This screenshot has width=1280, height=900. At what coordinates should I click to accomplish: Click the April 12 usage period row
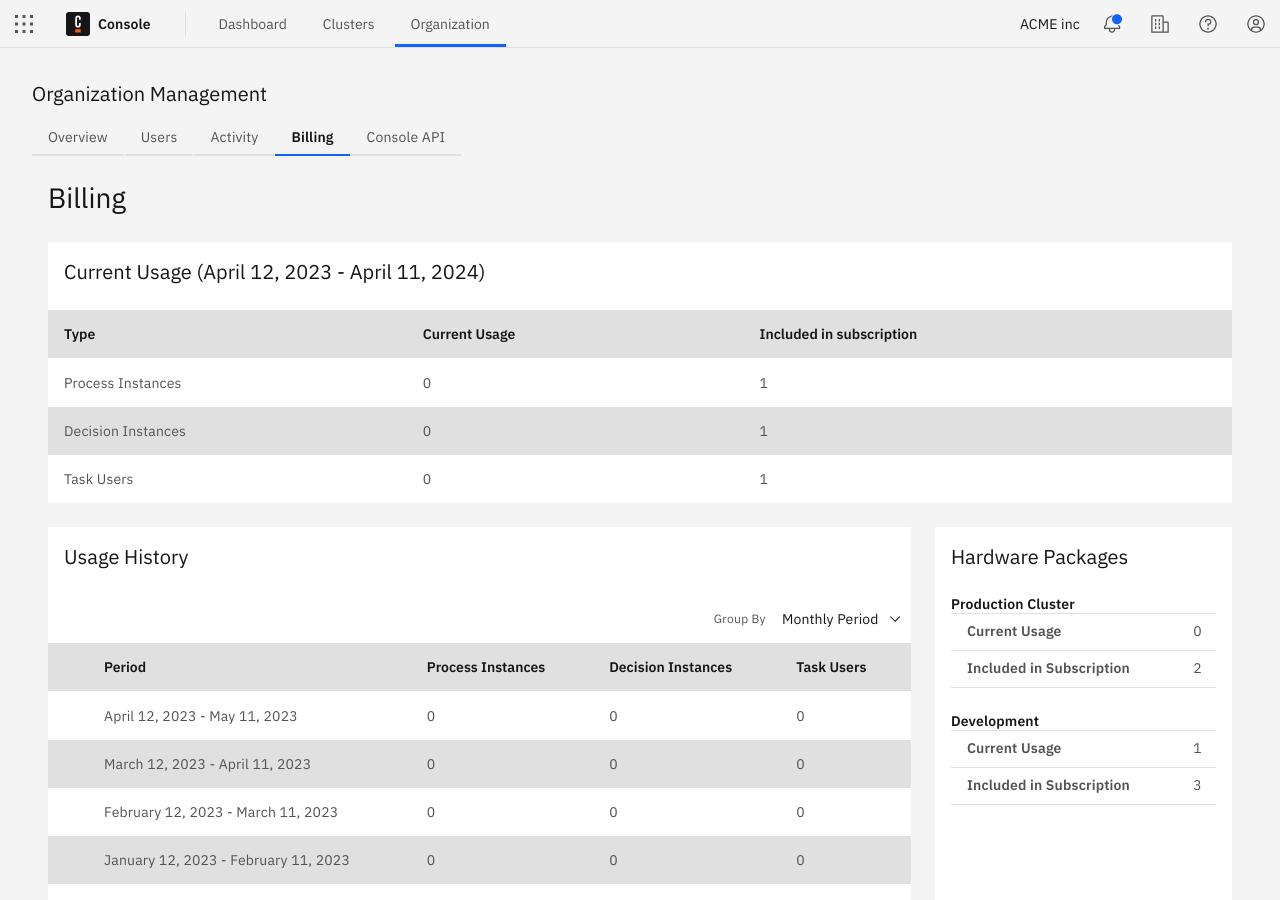tap(200, 716)
